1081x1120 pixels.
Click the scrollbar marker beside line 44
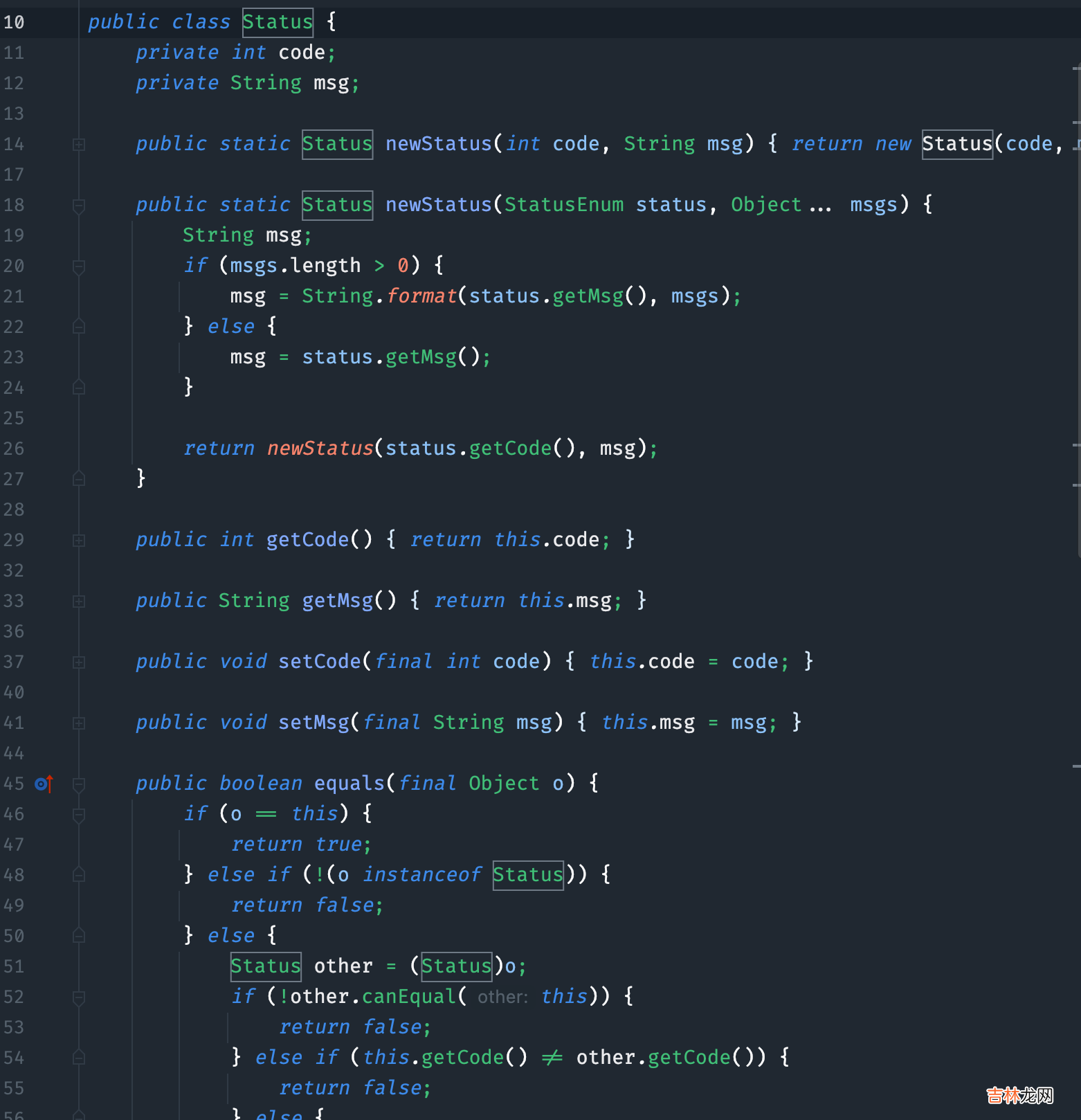pyautogui.click(x=1076, y=766)
